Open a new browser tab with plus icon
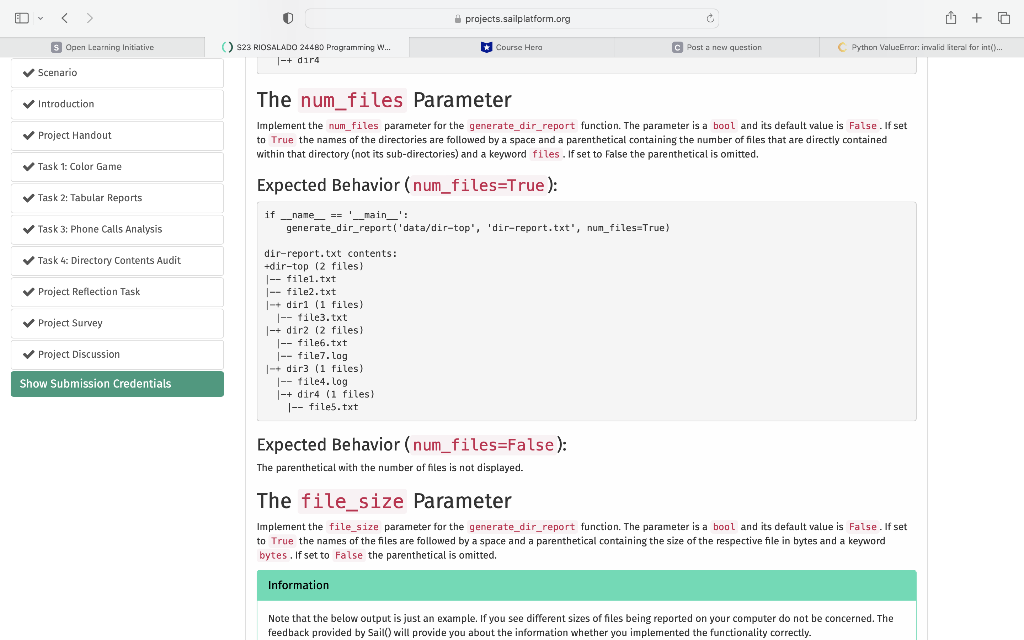This screenshot has width=1024, height=640. point(977,17)
